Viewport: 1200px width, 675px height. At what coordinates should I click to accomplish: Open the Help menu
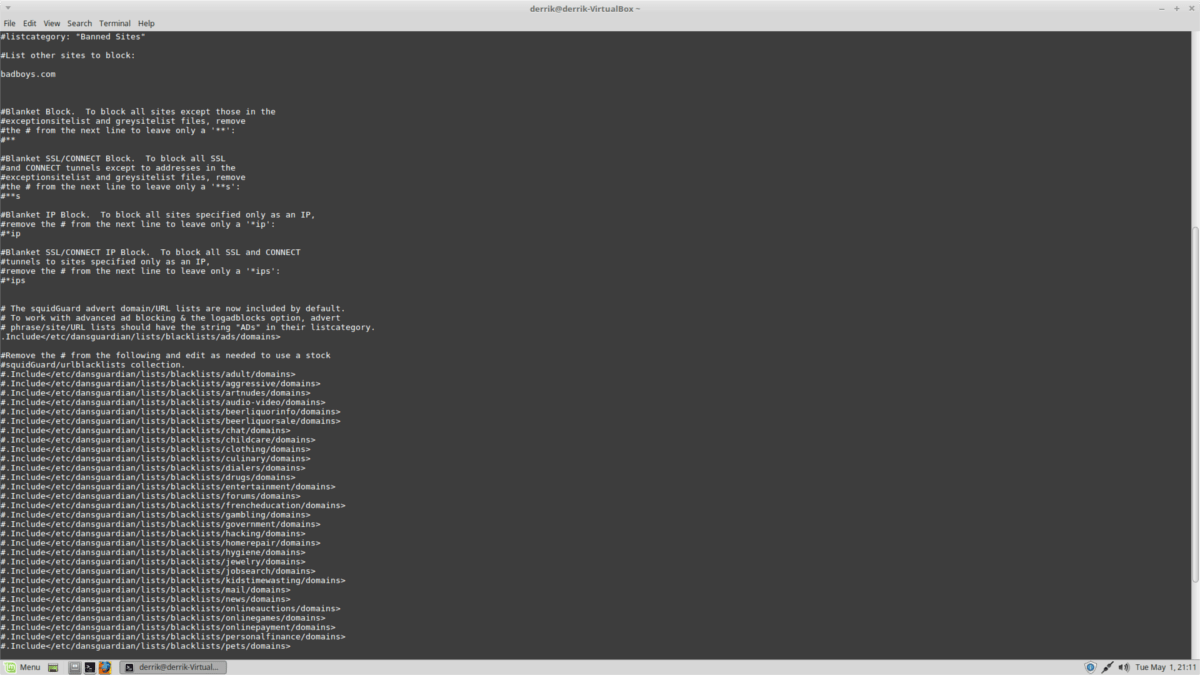pyautogui.click(x=147, y=23)
